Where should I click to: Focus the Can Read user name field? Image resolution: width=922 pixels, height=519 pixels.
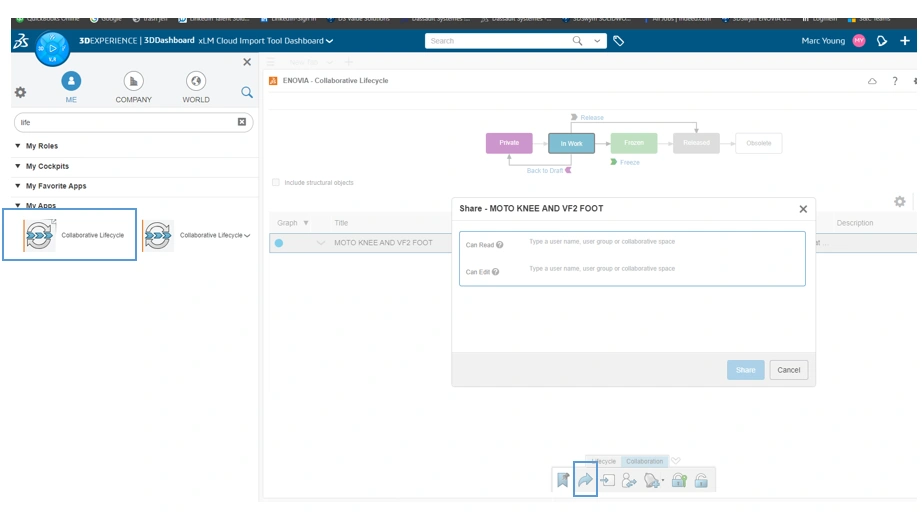pyautogui.click(x=664, y=242)
